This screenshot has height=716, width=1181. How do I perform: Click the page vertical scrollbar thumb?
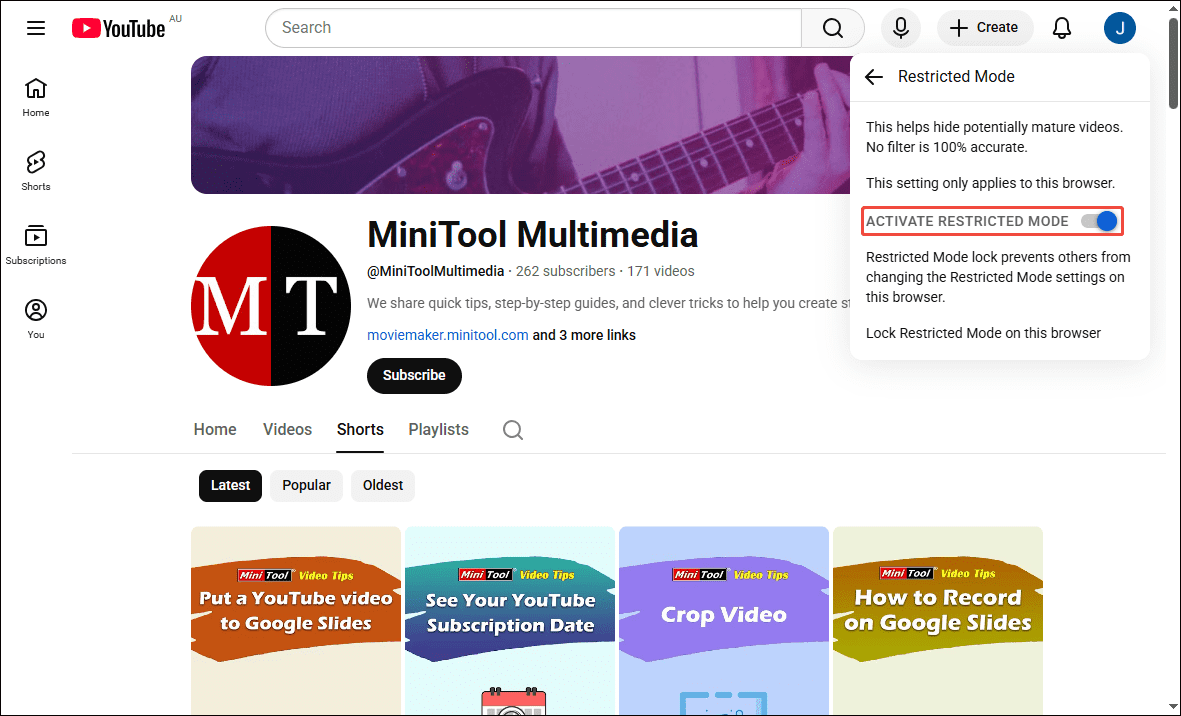[1173, 64]
